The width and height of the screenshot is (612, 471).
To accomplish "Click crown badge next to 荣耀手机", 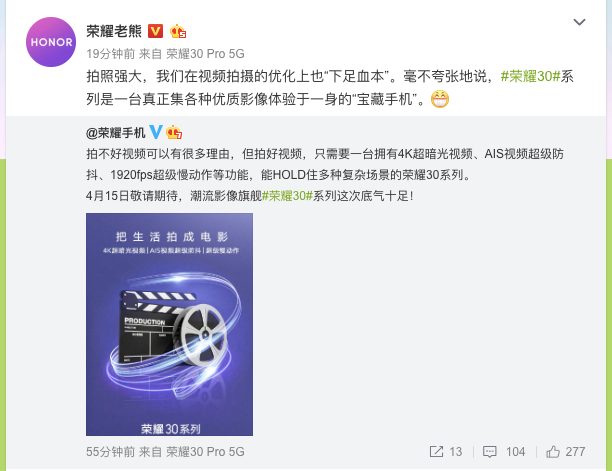I will [174, 132].
